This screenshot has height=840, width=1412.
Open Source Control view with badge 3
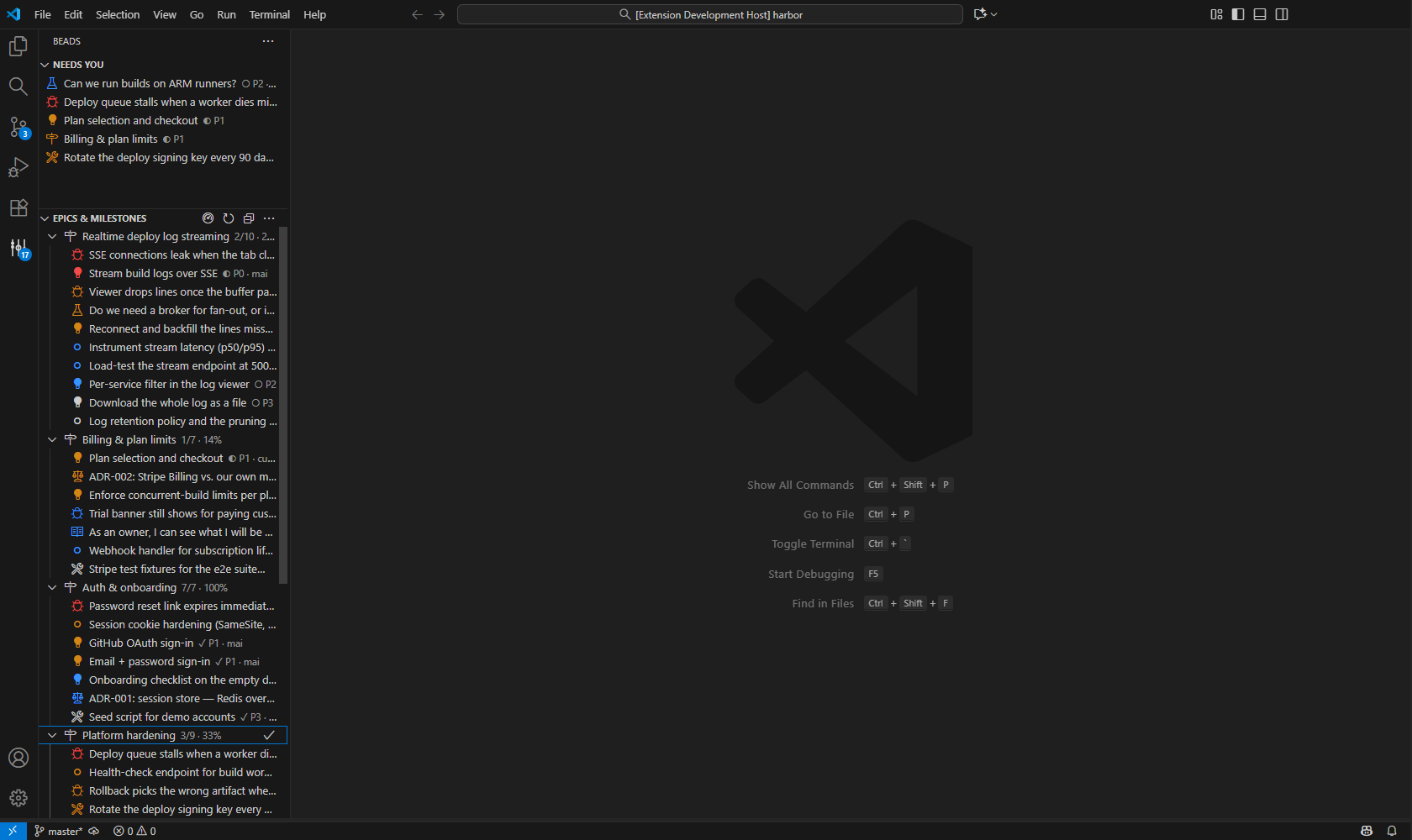click(x=18, y=127)
